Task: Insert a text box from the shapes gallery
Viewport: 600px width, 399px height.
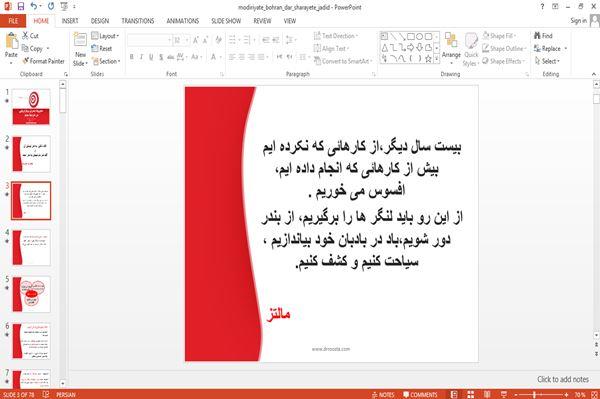Action: (x=384, y=37)
